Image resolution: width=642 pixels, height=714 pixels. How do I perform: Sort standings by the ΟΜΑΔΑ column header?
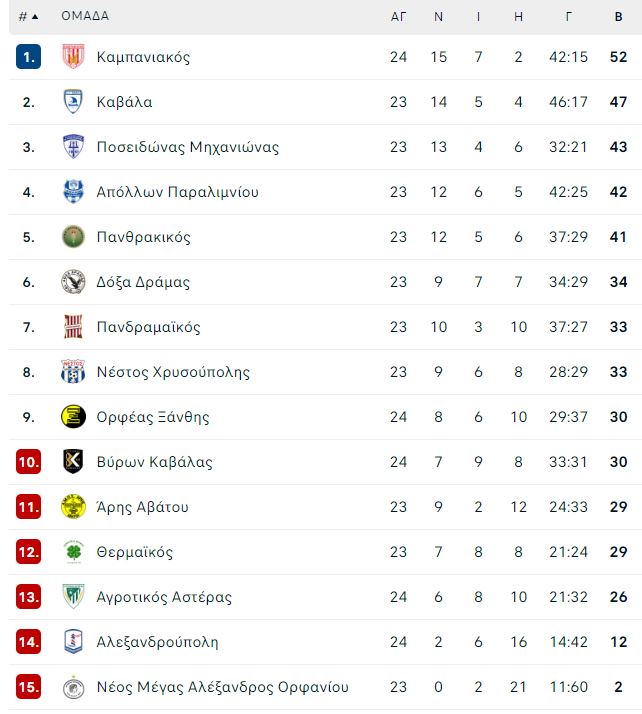(85, 16)
